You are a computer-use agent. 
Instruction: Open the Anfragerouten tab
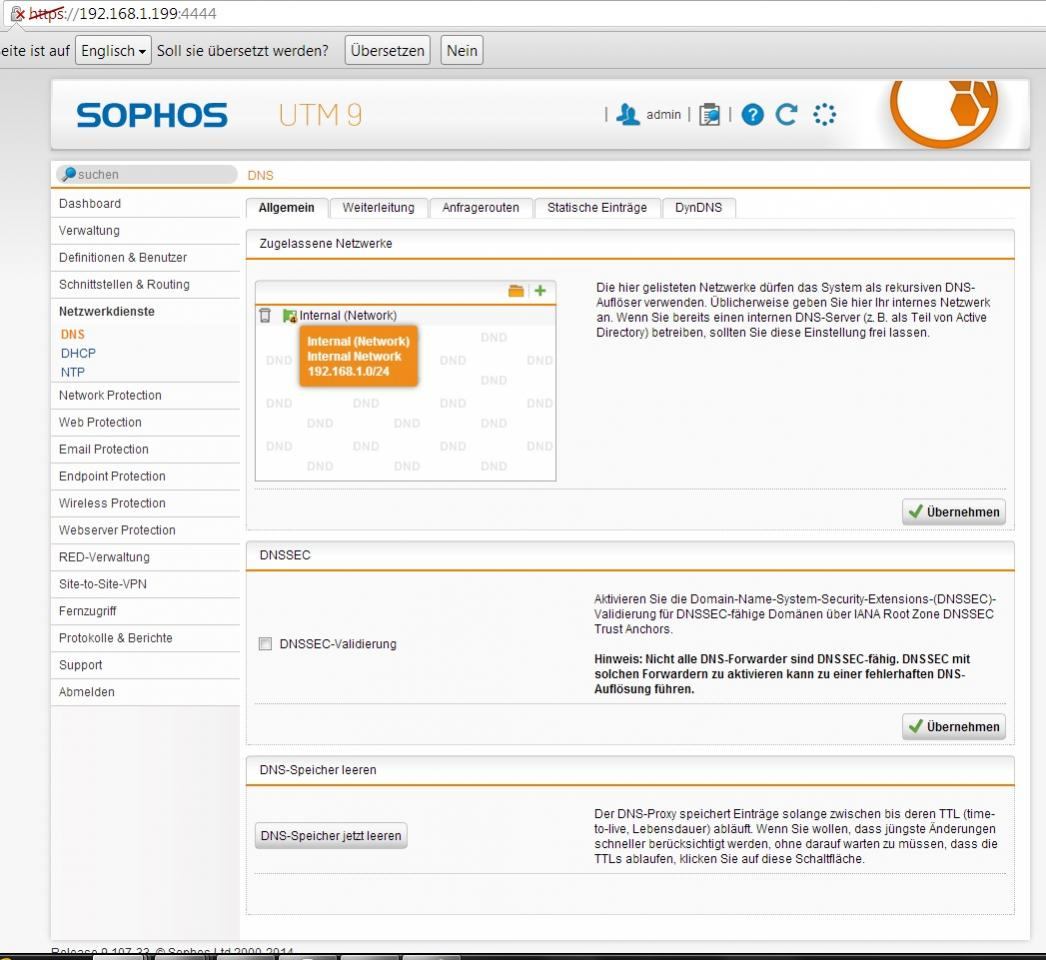click(x=480, y=207)
